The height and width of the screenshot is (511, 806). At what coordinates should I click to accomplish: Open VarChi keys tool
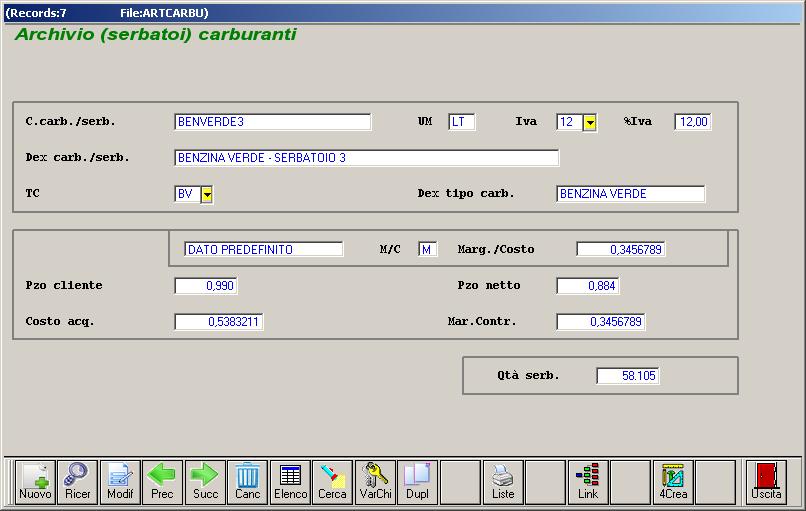(x=375, y=482)
